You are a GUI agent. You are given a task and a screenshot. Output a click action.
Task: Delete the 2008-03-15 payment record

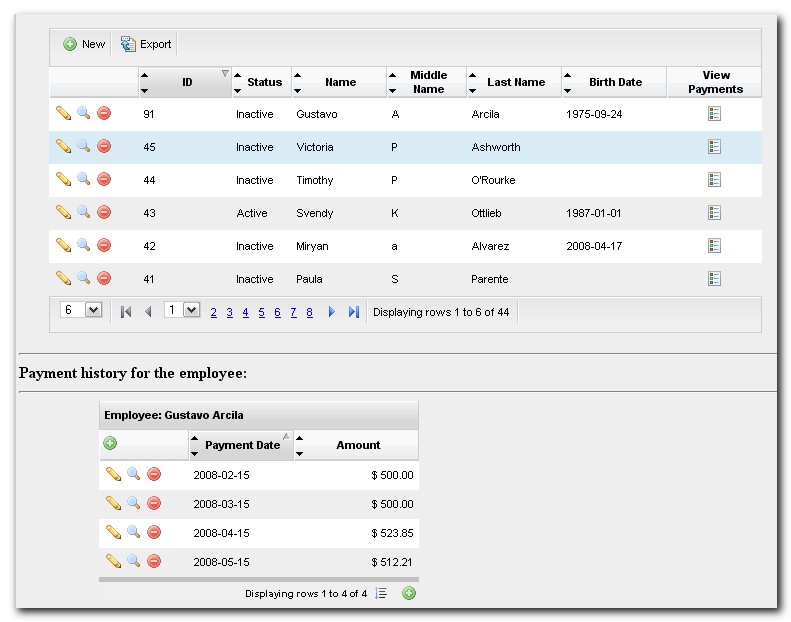click(154, 503)
